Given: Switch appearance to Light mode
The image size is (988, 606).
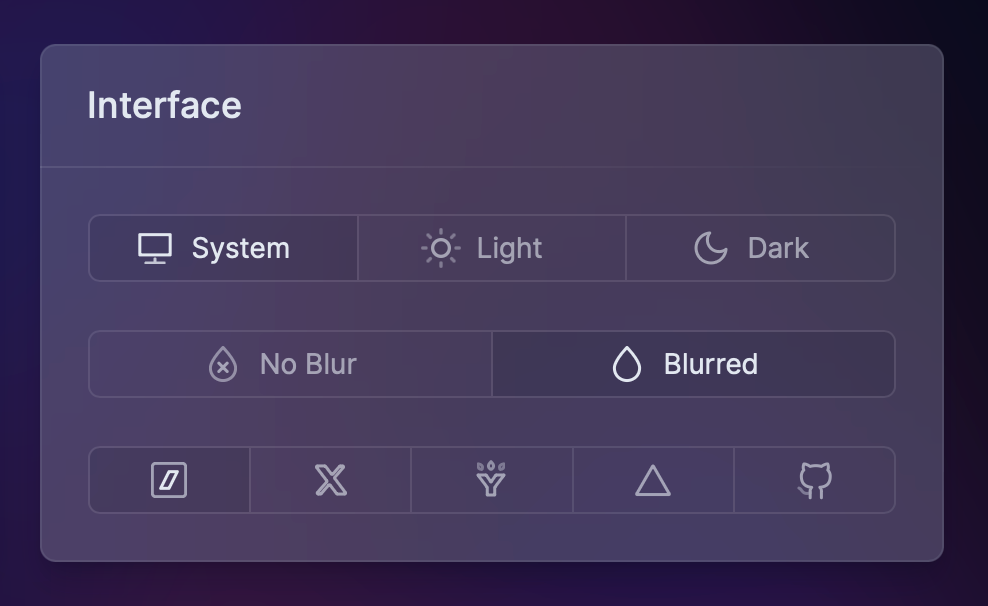Looking at the screenshot, I should point(492,249).
